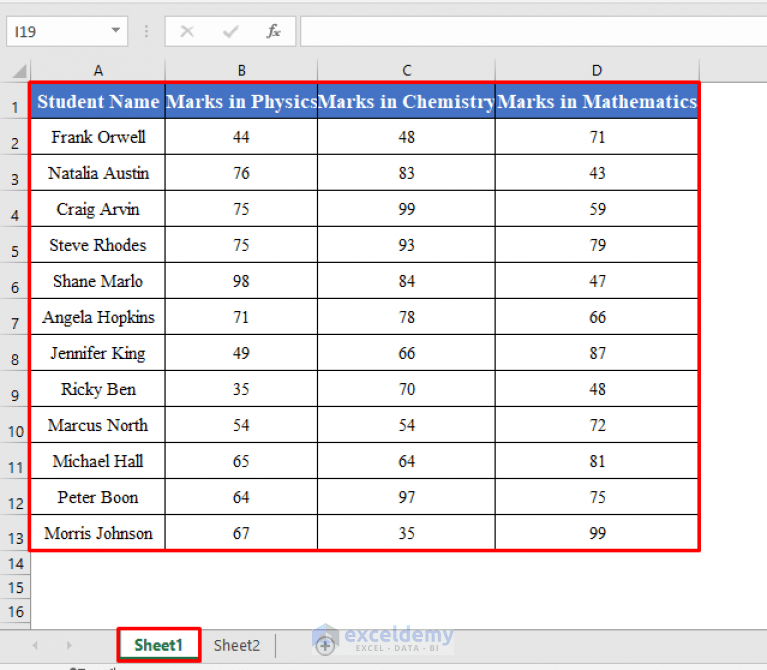
Task: Select the cell Natalia Austin
Action: pos(98,173)
